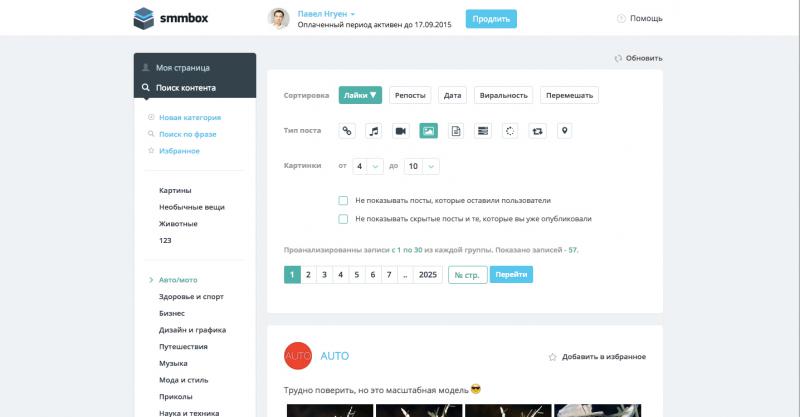Select the map pin post type icon
The width and height of the screenshot is (800, 417).
(x=564, y=131)
